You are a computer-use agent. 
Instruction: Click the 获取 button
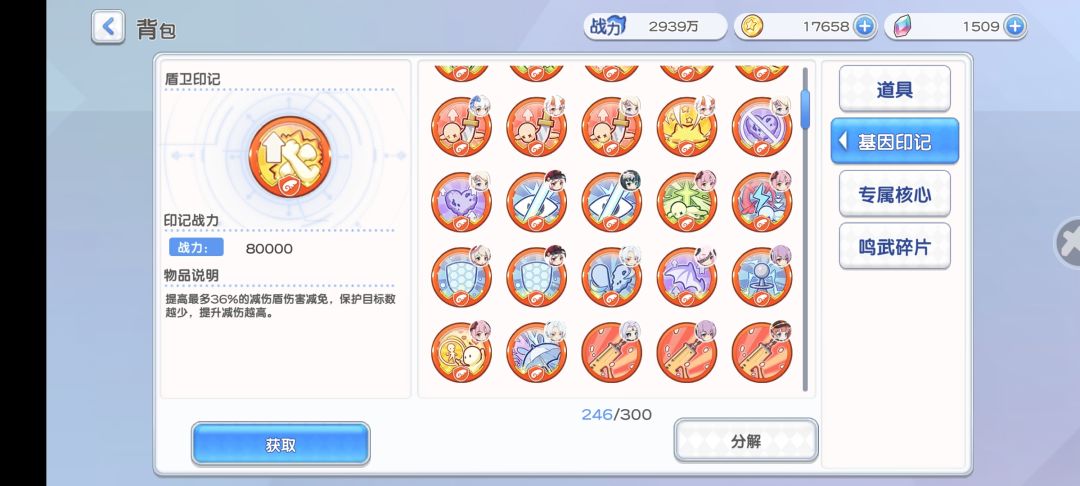click(x=281, y=444)
